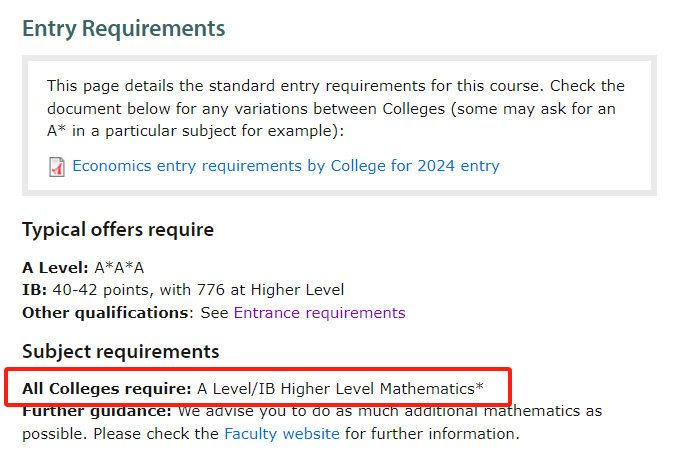The height and width of the screenshot is (451, 681).
Task: Click the paragraph starting This page details
Action: (x=336, y=108)
